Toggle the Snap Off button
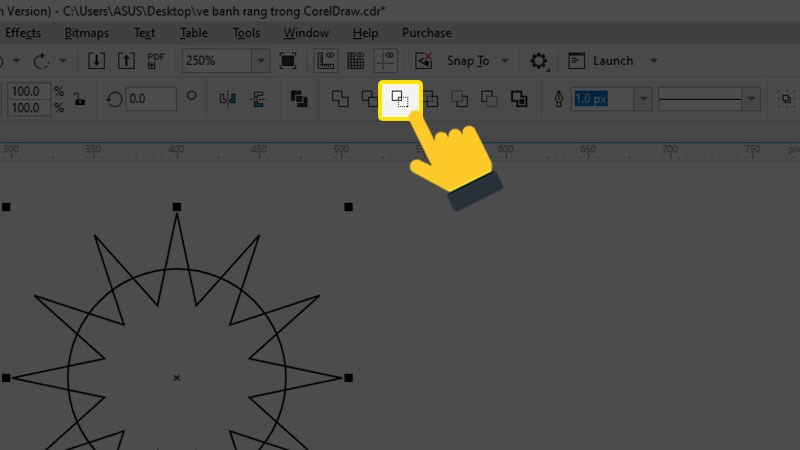The image size is (800, 450). pyautogui.click(x=423, y=61)
